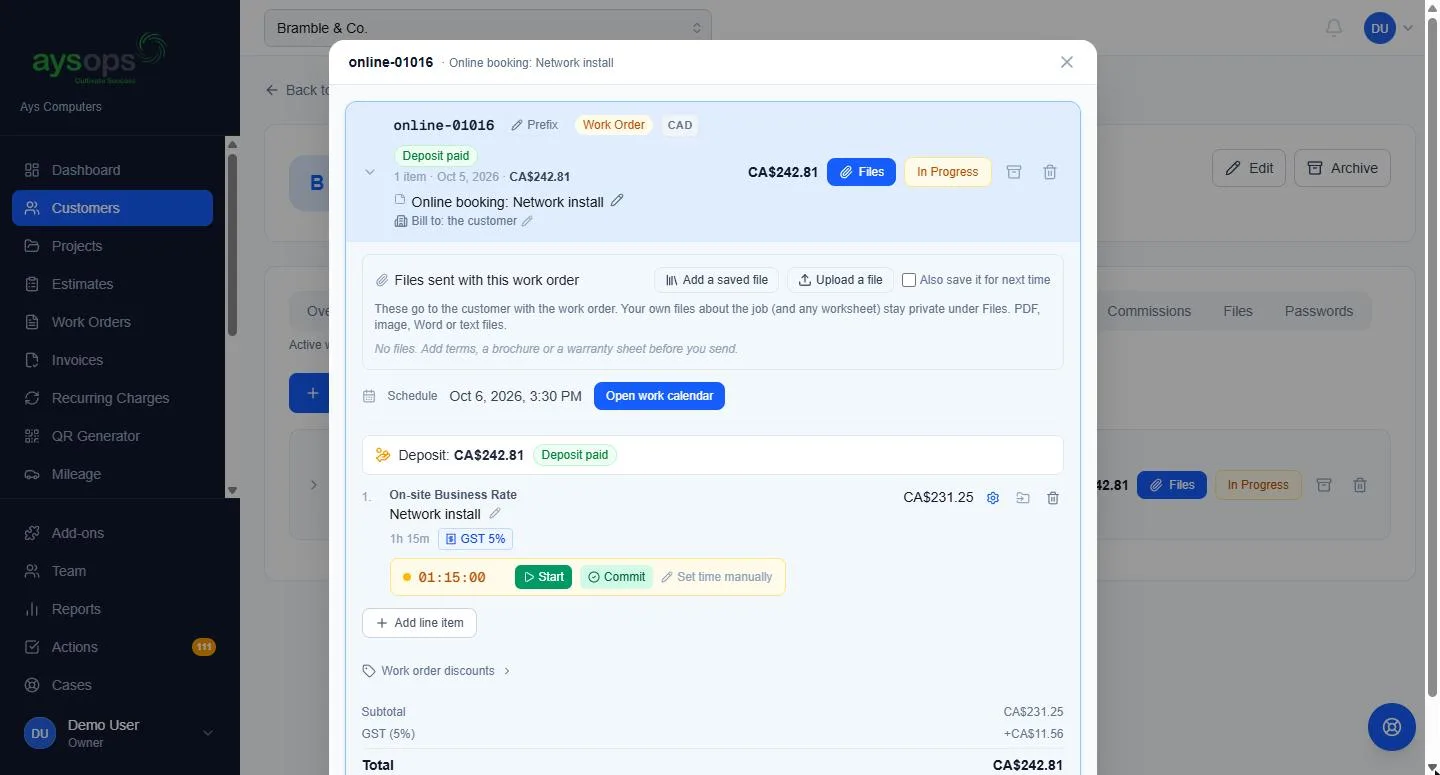The height and width of the screenshot is (775, 1440).
Task: Archive work order online-01016 in the dialog header
Action: click(1014, 172)
